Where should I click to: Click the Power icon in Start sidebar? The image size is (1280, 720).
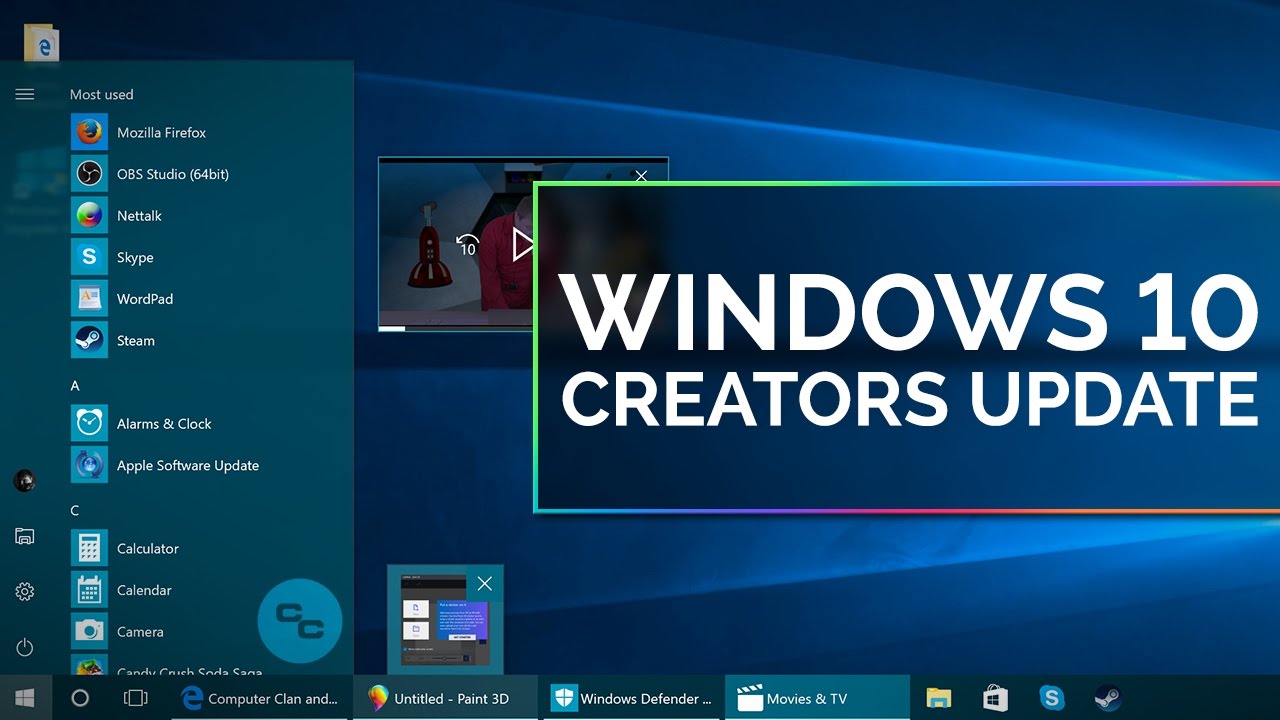tap(25, 648)
